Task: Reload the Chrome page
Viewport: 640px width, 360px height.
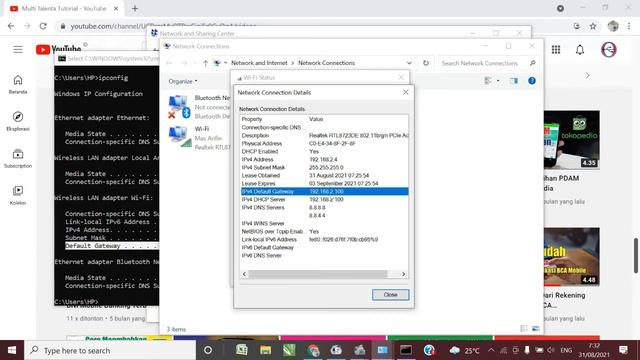Action: 43,26
